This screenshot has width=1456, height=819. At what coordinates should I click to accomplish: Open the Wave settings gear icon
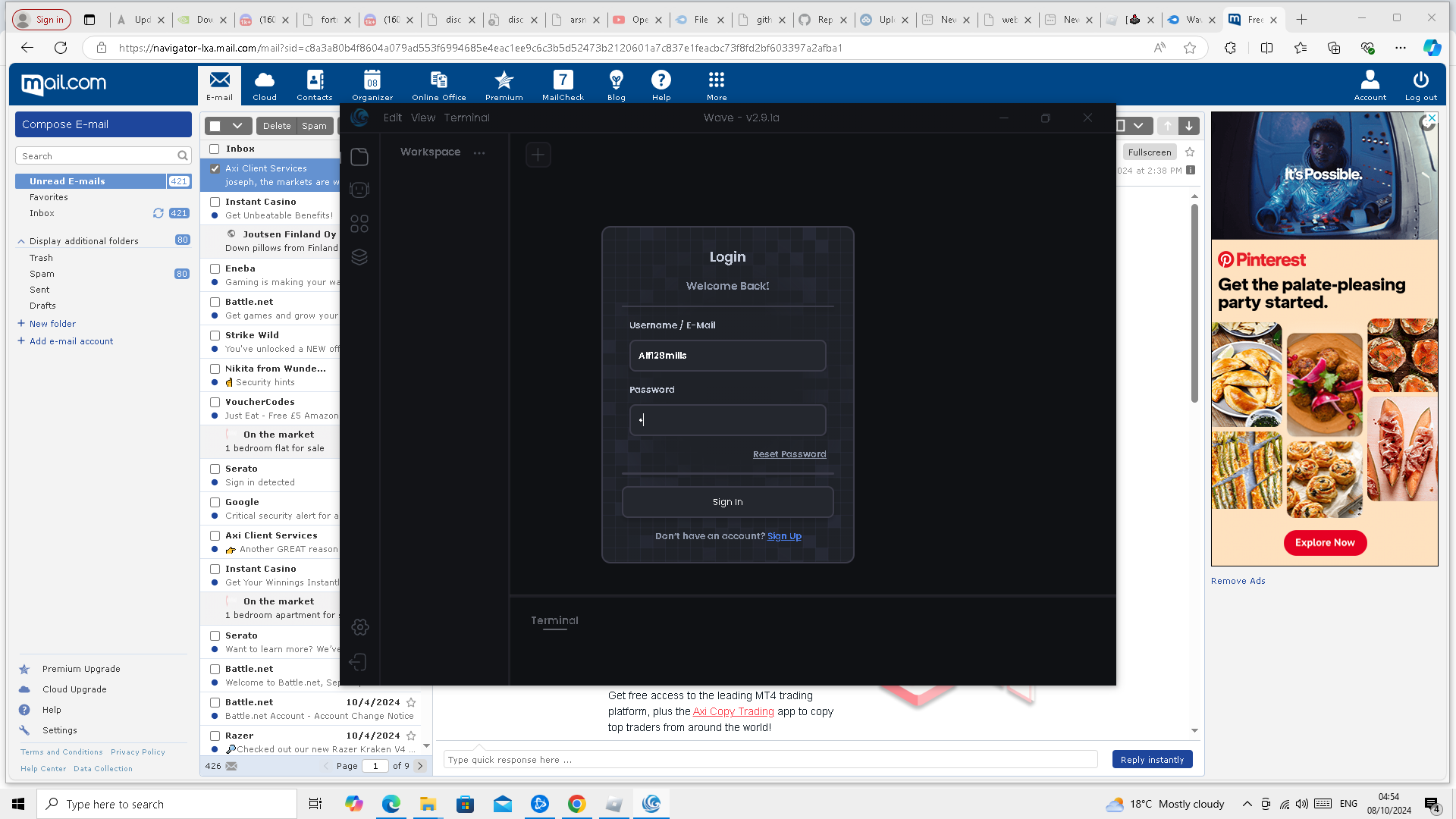360,627
